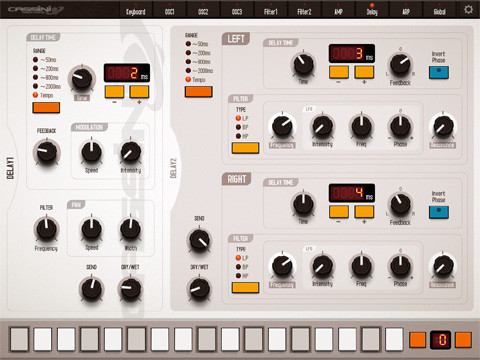Click Delay1 delay time minus button
Screen dimensions: 480x360
[x=114, y=92]
